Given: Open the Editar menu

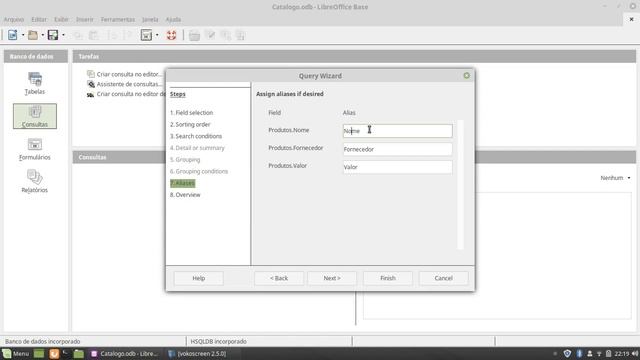Looking at the screenshot, I should (39, 20).
